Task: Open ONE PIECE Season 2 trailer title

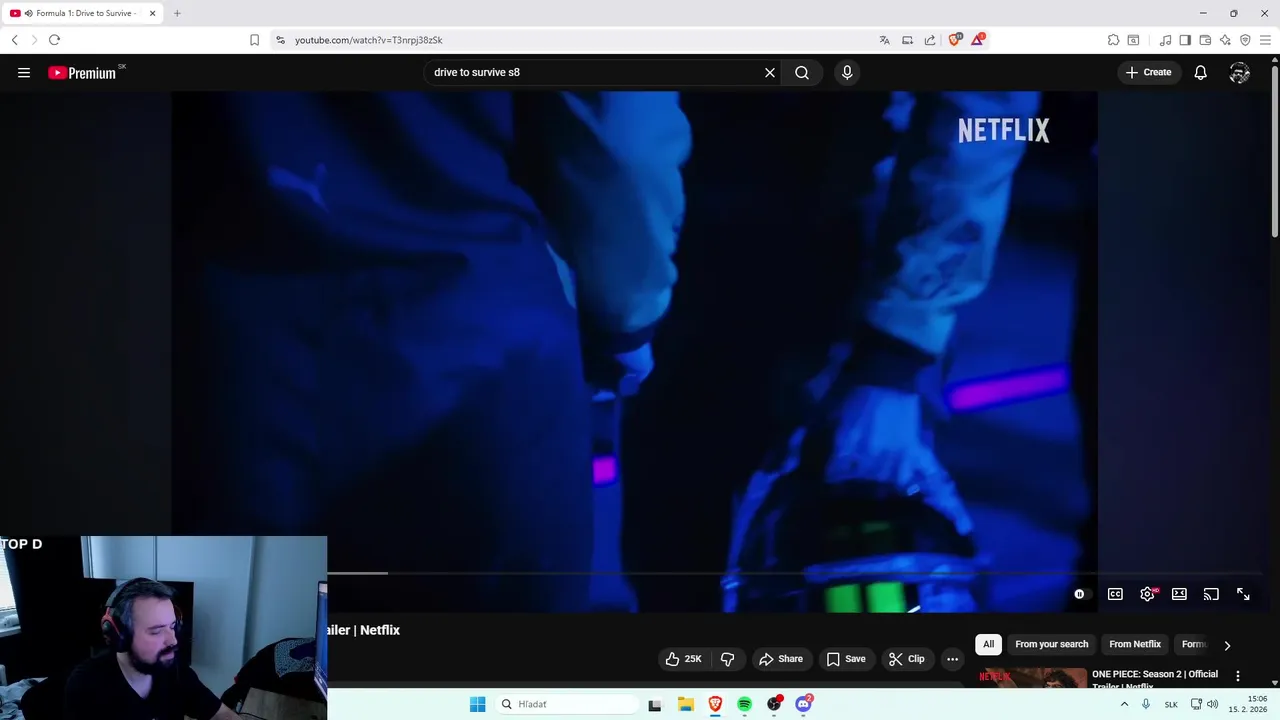Action: point(1155,679)
